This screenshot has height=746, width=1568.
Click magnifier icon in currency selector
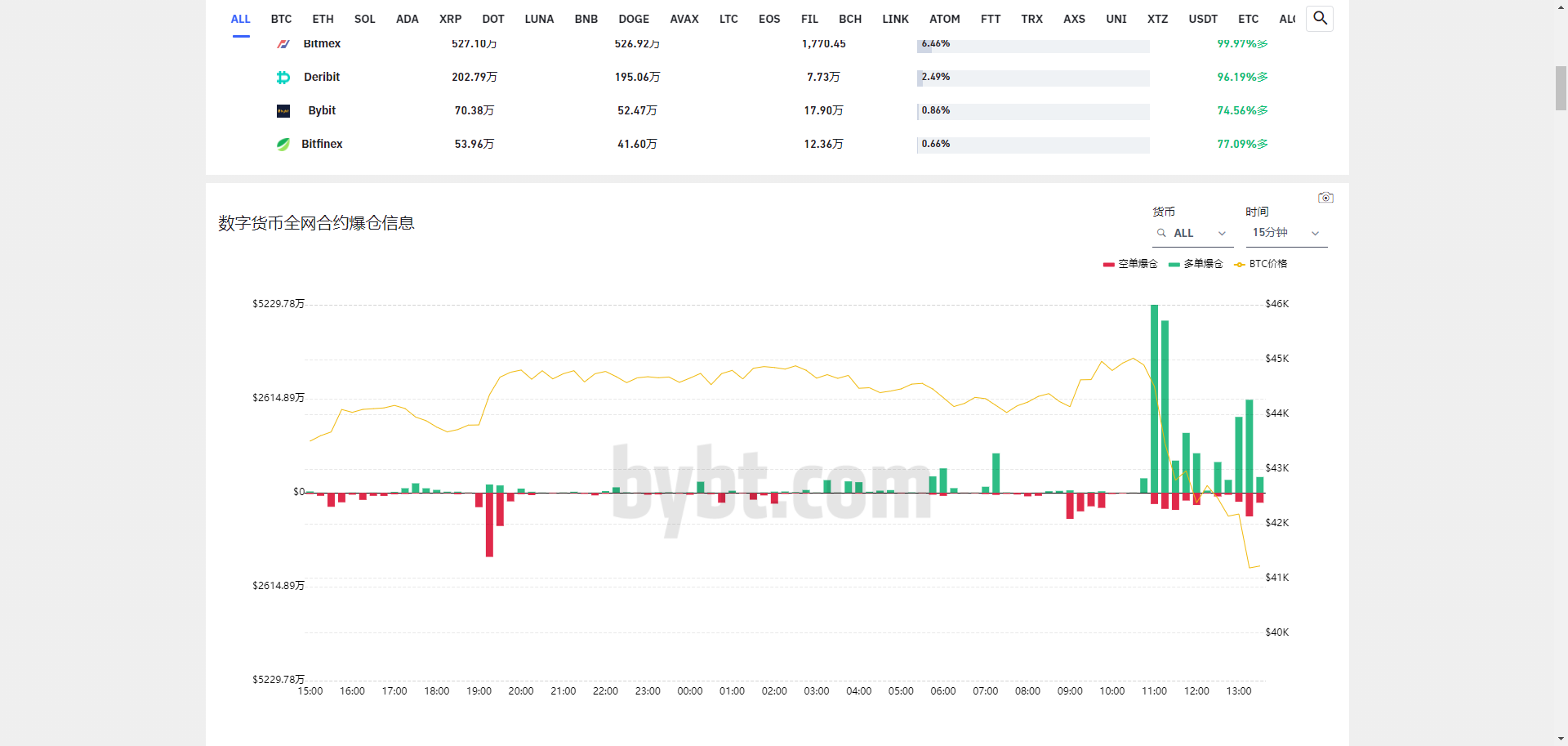click(x=1161, y=234)
